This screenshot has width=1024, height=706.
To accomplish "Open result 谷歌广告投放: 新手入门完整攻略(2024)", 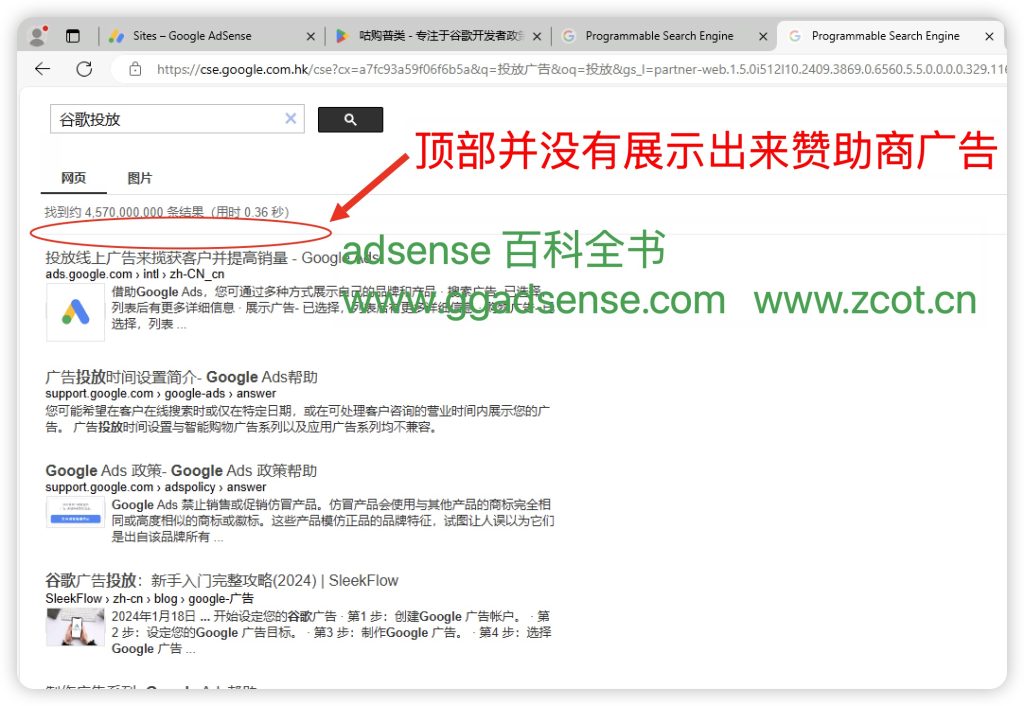I will click(221, 581).
